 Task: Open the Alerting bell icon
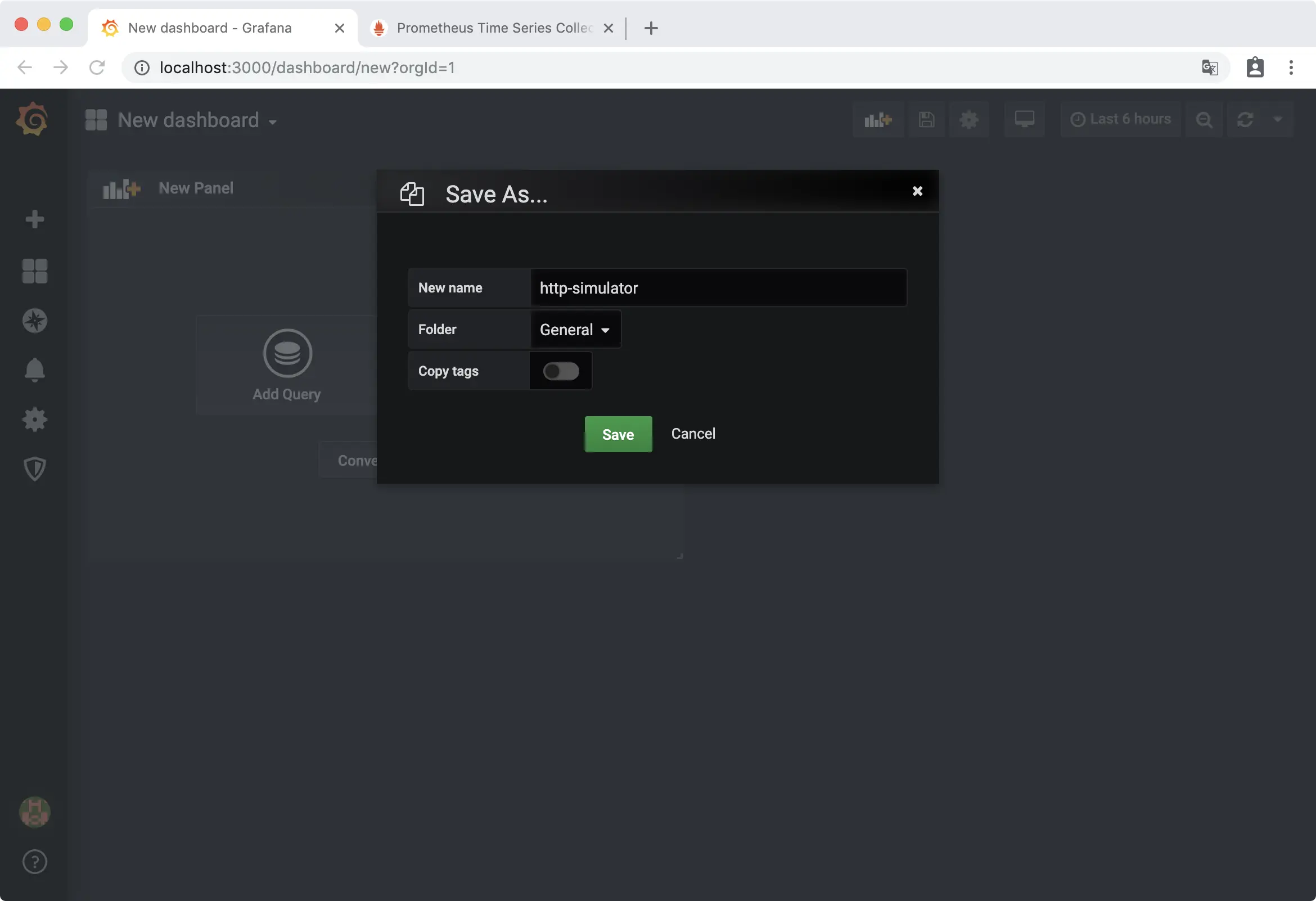point(34,370)
